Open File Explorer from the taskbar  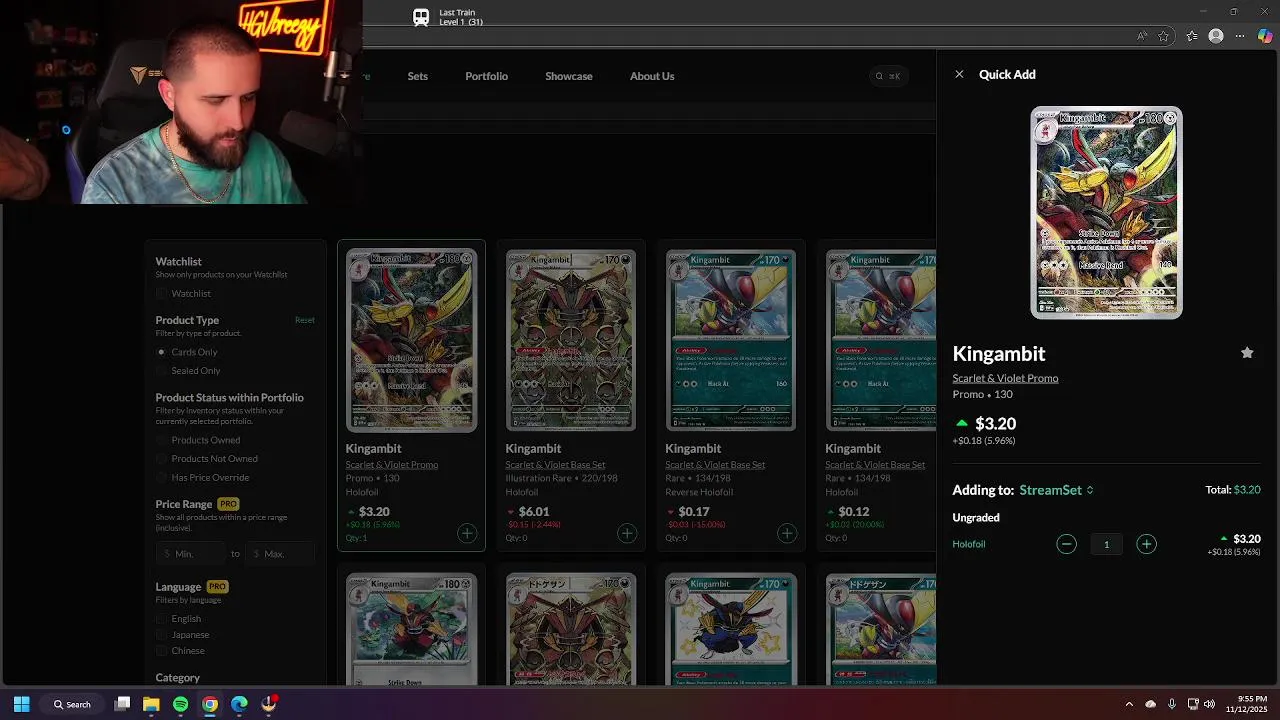click(x=151, y=704)
